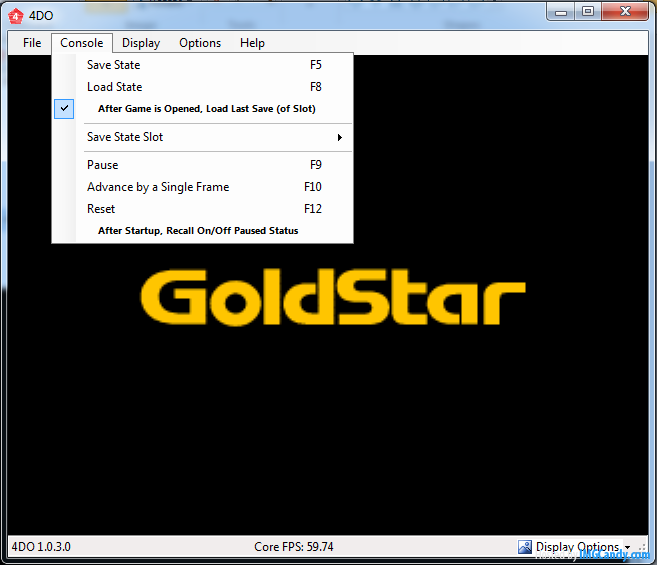Close the 4DO window
Image resolution: width=657 pixels, height=565 pixels.
point(625,12)
